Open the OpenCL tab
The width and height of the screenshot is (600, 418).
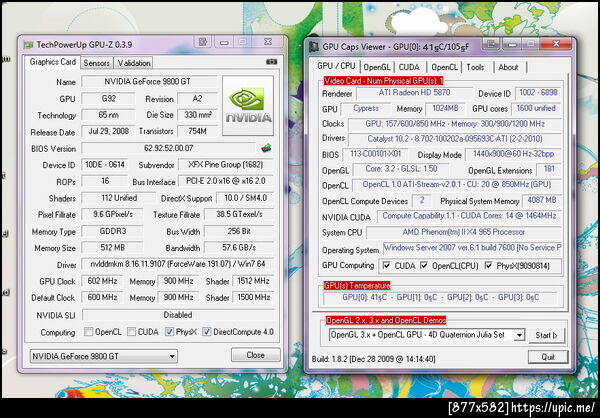[444, 67]
